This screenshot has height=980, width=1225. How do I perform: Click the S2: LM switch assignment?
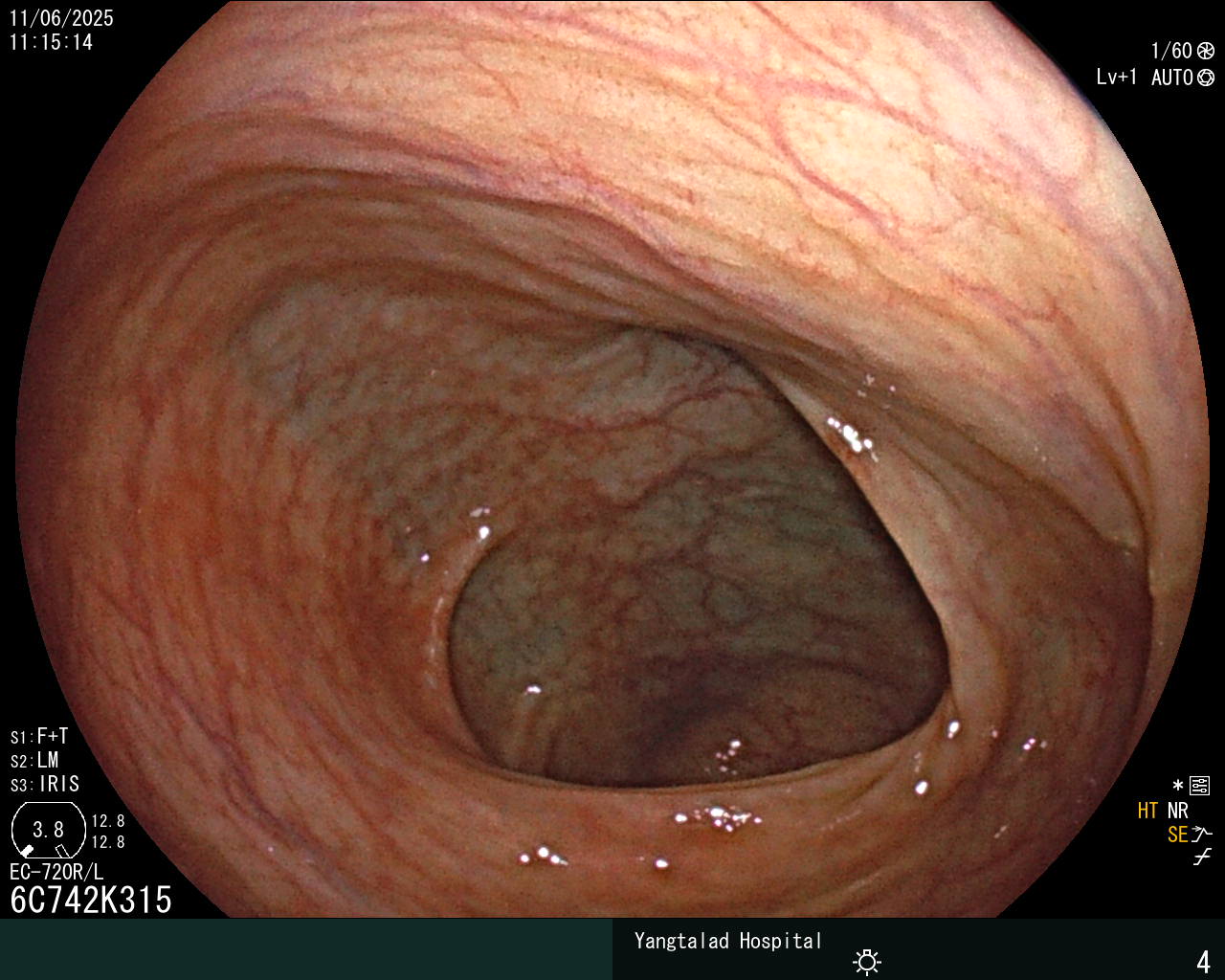click(34, 761)
